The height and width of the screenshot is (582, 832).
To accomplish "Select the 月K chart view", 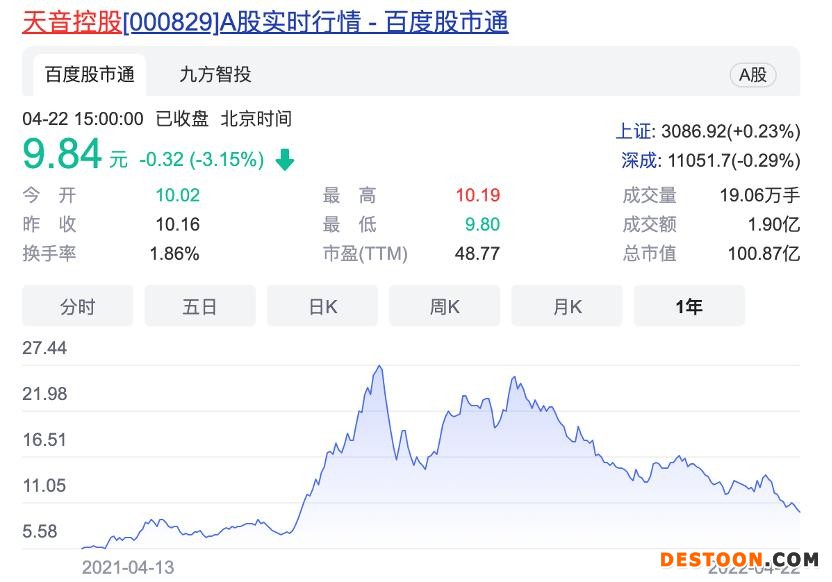I will coord(567,307).
